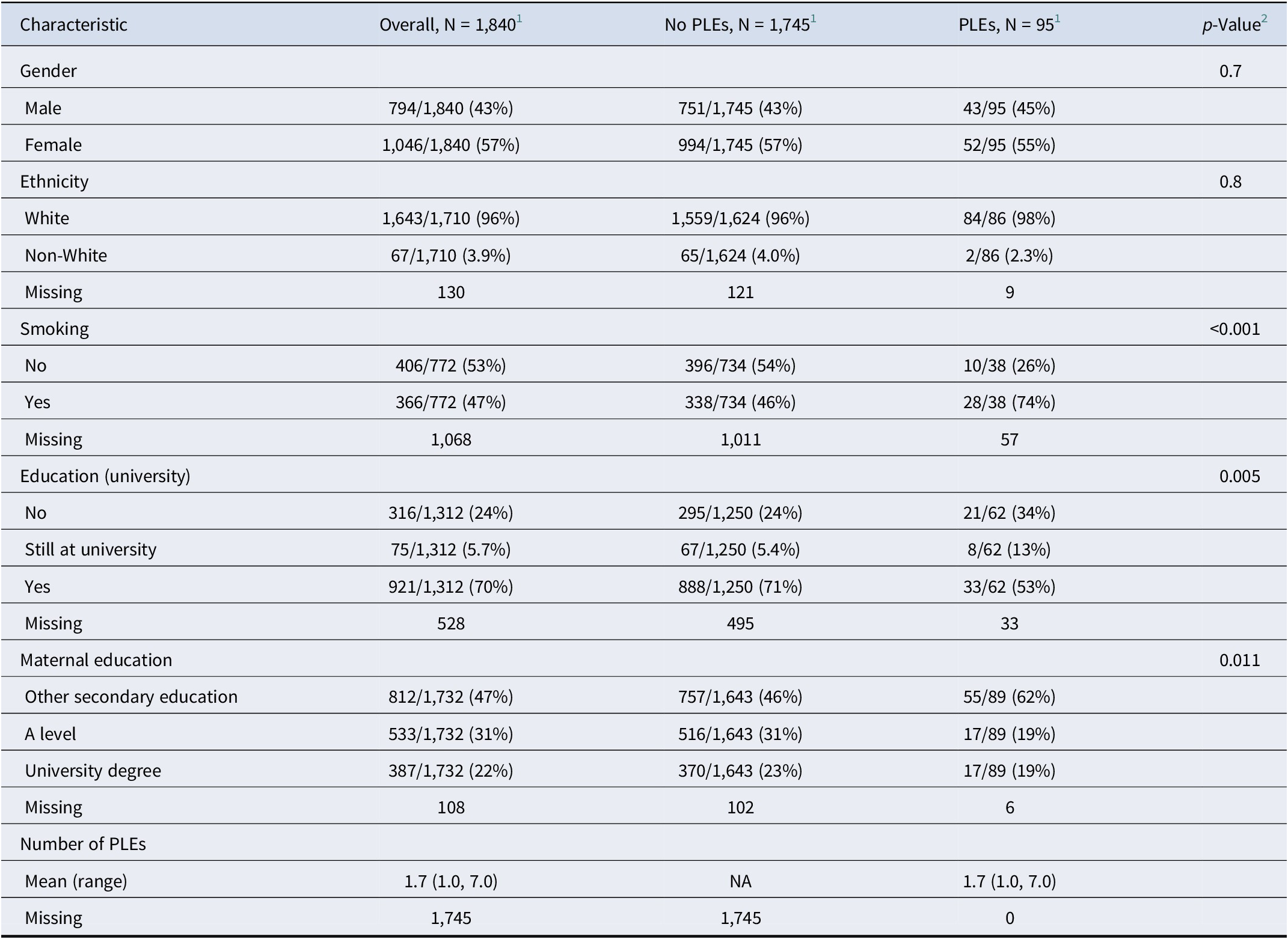Viewport: 1288px width, 939px height.
Task: Select the University degree row label
Action: 93,771
